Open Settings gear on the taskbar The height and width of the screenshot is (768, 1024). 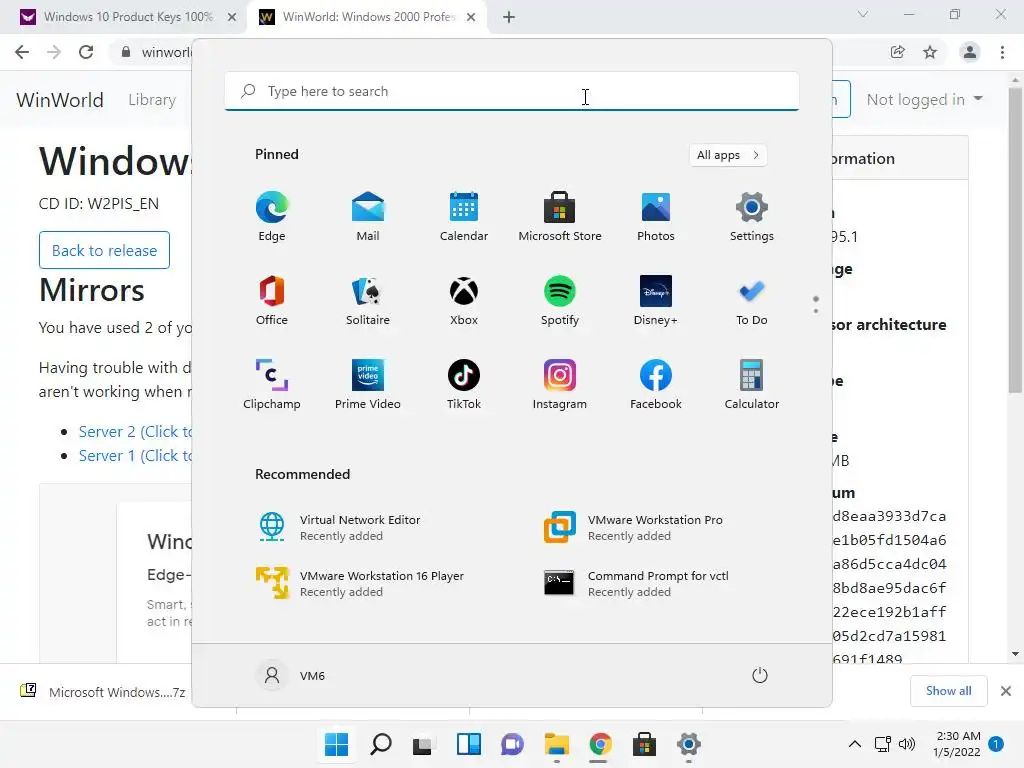688,744
